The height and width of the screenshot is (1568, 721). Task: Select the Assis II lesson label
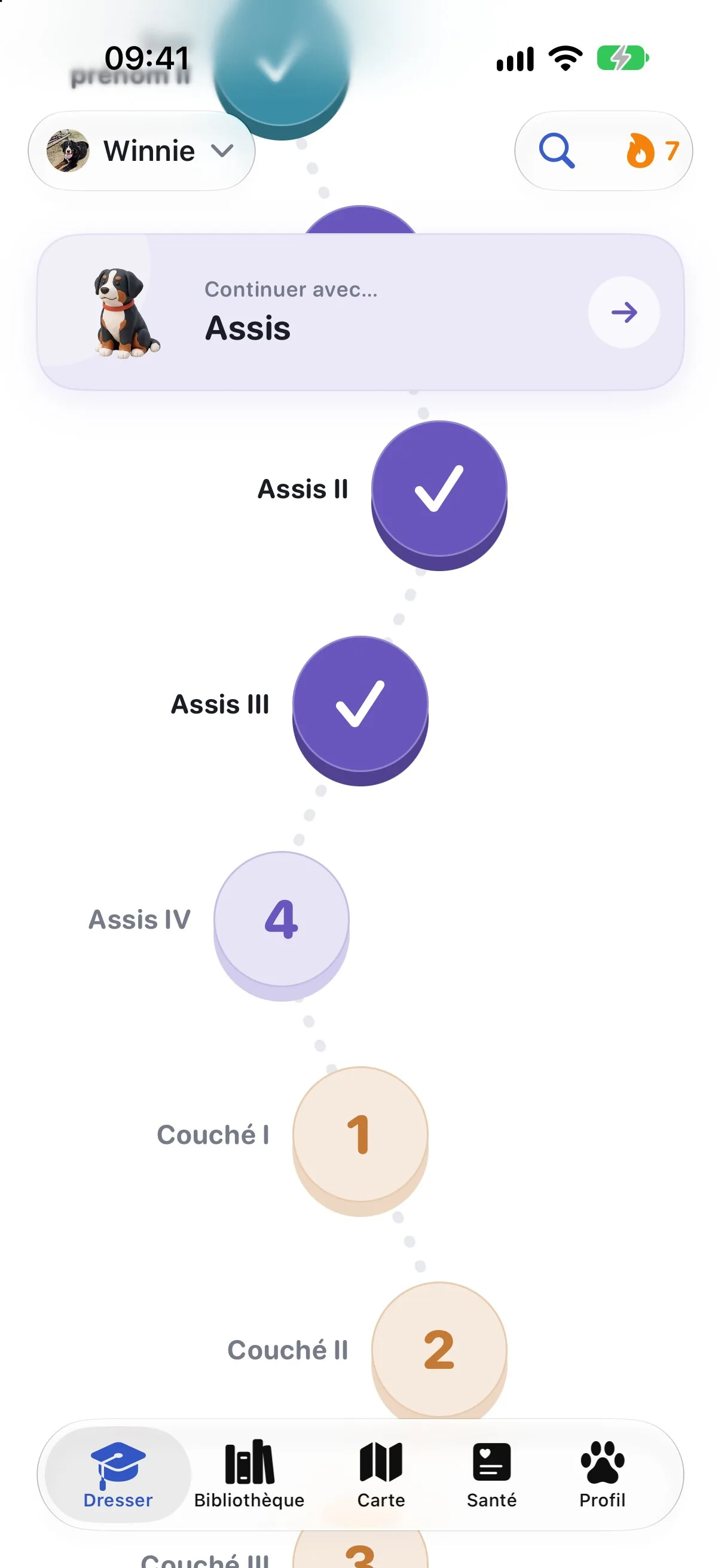[x=303, y=489]
